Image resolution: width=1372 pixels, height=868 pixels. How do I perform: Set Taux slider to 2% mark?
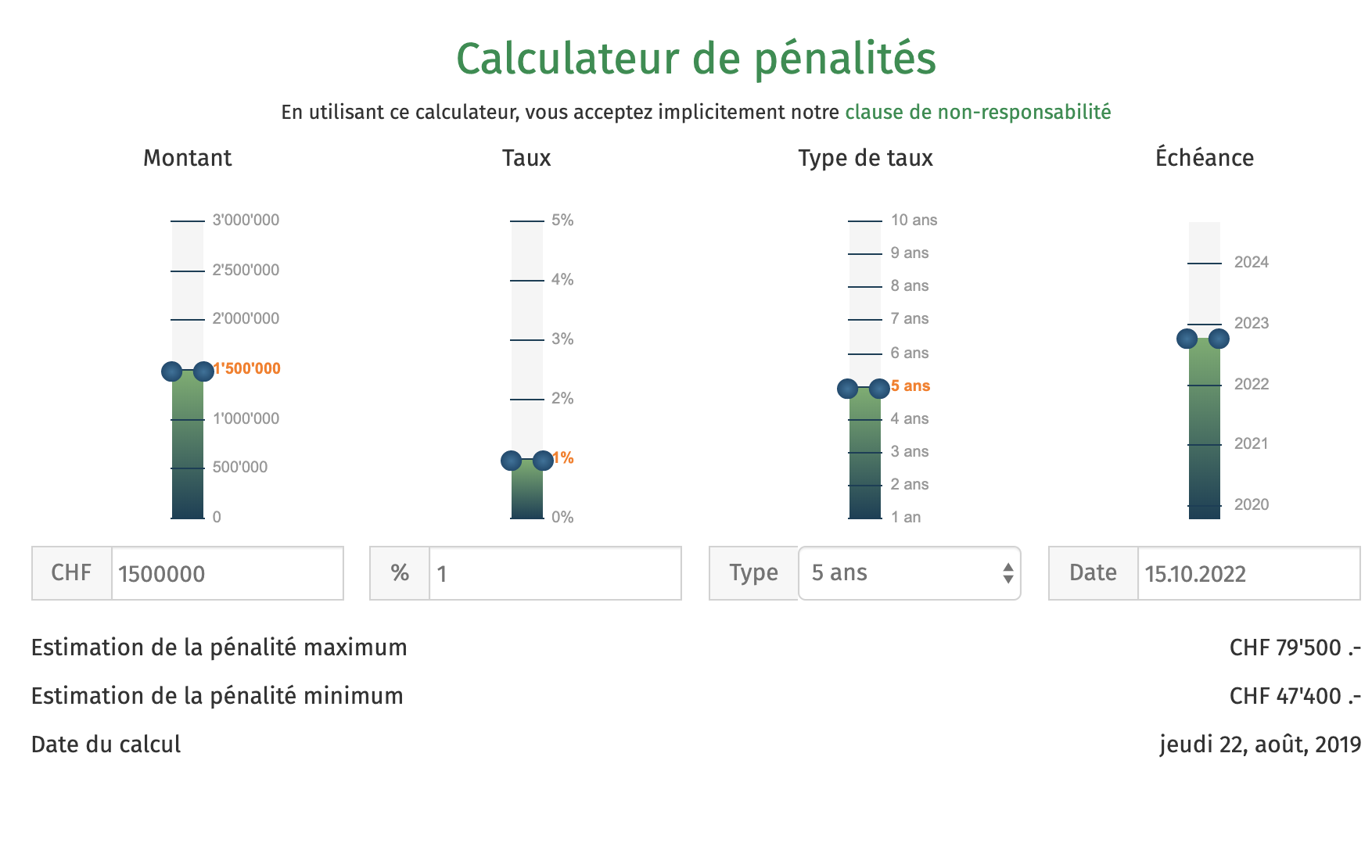click(527, 400)
